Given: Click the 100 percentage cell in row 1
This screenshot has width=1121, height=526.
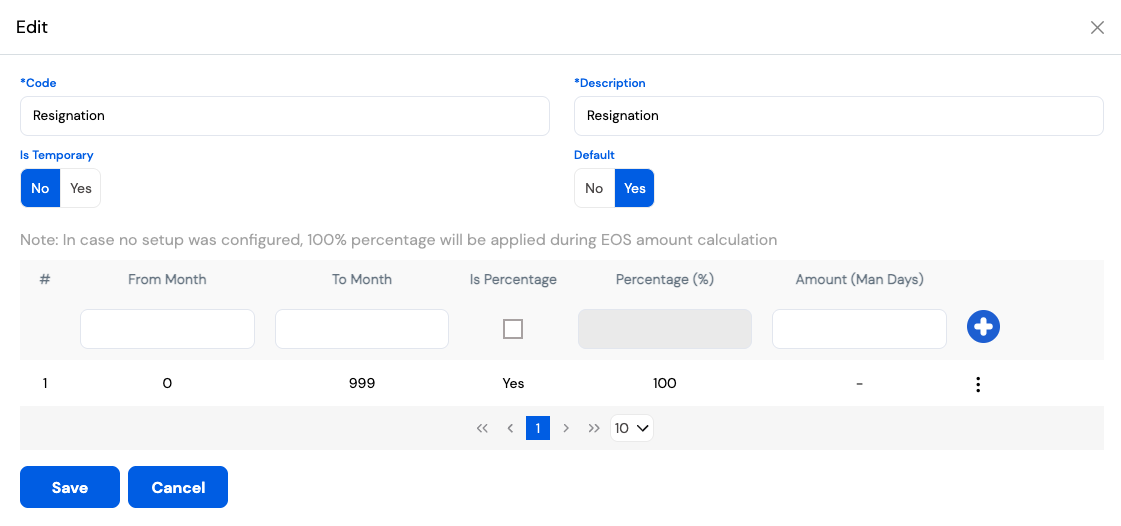Looking at the screenshot, I should pos(665,383).
